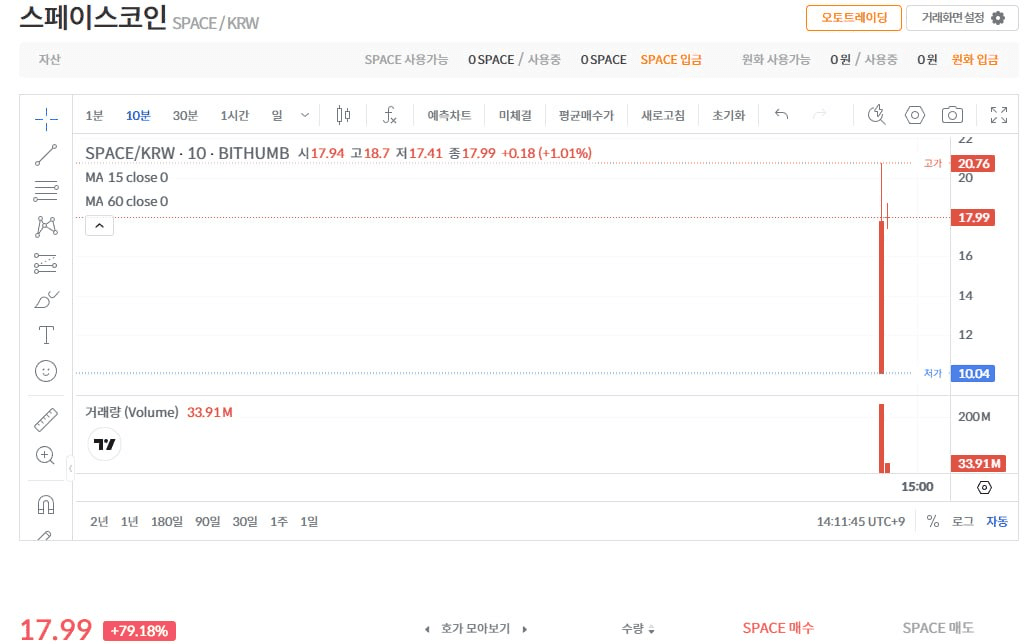The width and height of the screenshot is (1029, 644).
Task: Set range to 1년
Action: pyautogui.click(x=129, y=521)
